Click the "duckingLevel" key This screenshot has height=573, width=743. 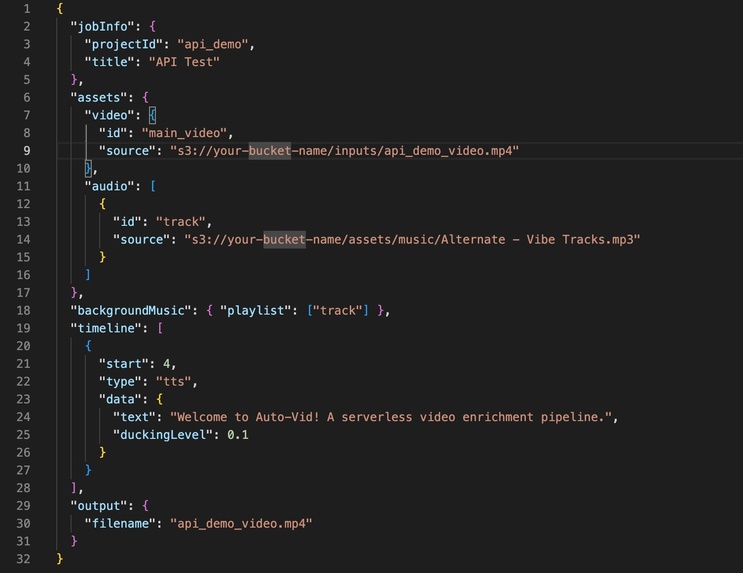pyautogui.click(x=163, y=435)
